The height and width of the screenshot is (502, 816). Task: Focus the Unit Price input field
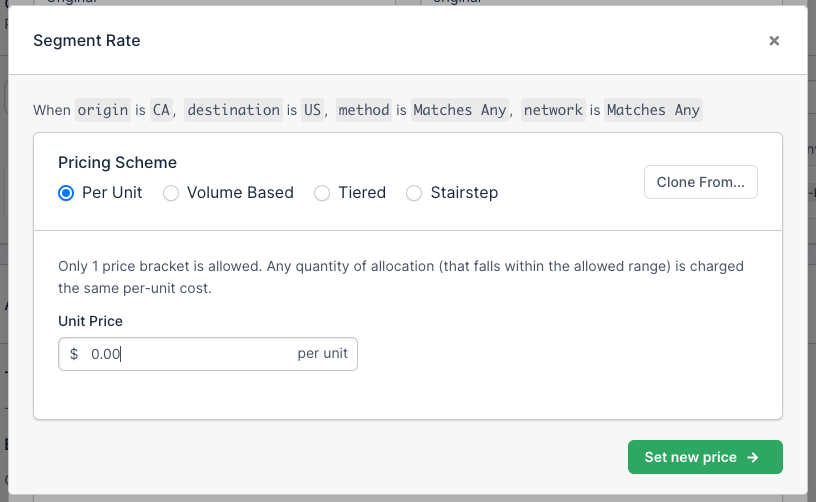tap(190, 354)
